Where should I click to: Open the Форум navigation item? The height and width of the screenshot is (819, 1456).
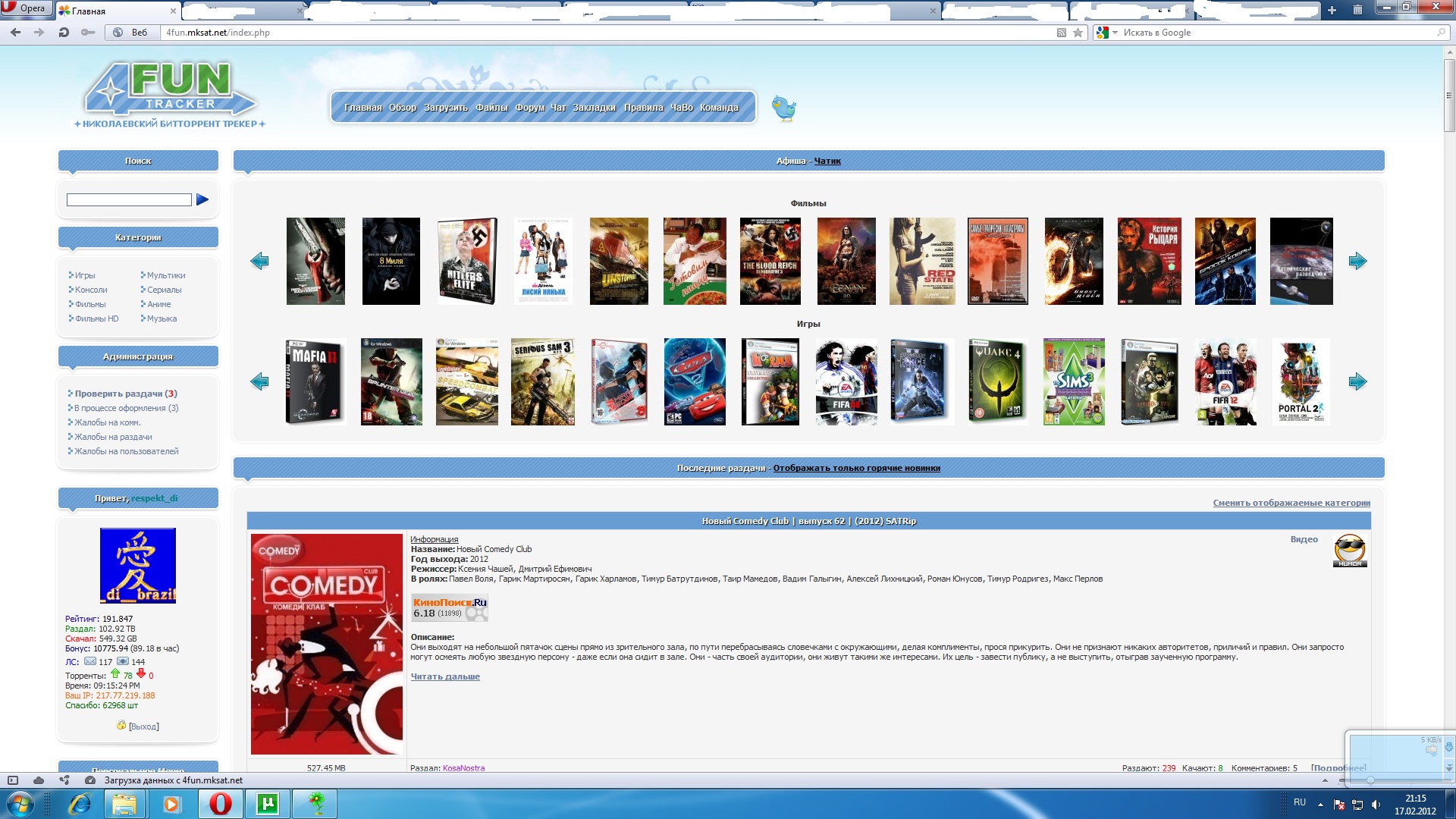(x=529, y=108)
